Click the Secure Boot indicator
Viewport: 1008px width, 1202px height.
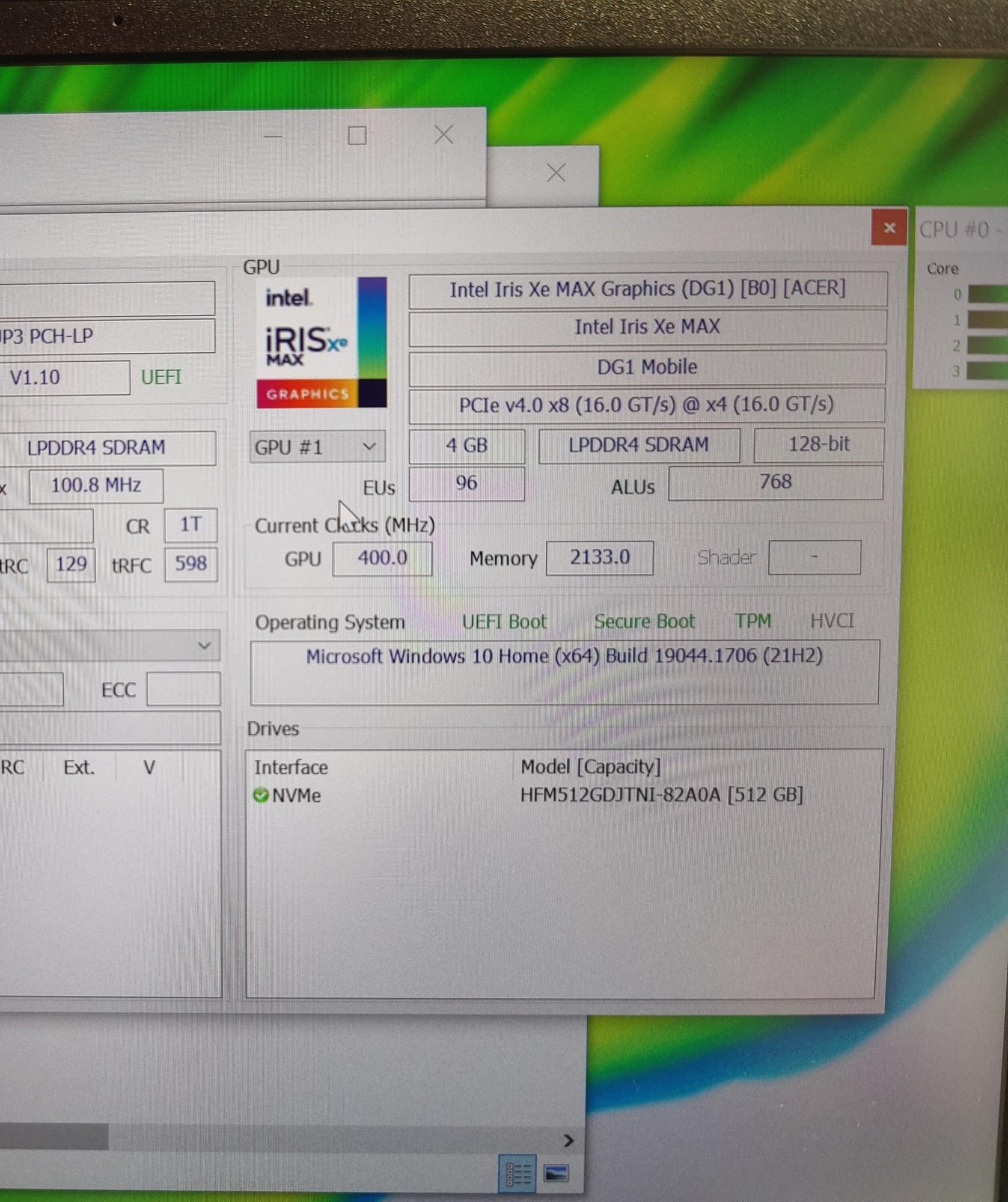644,621
